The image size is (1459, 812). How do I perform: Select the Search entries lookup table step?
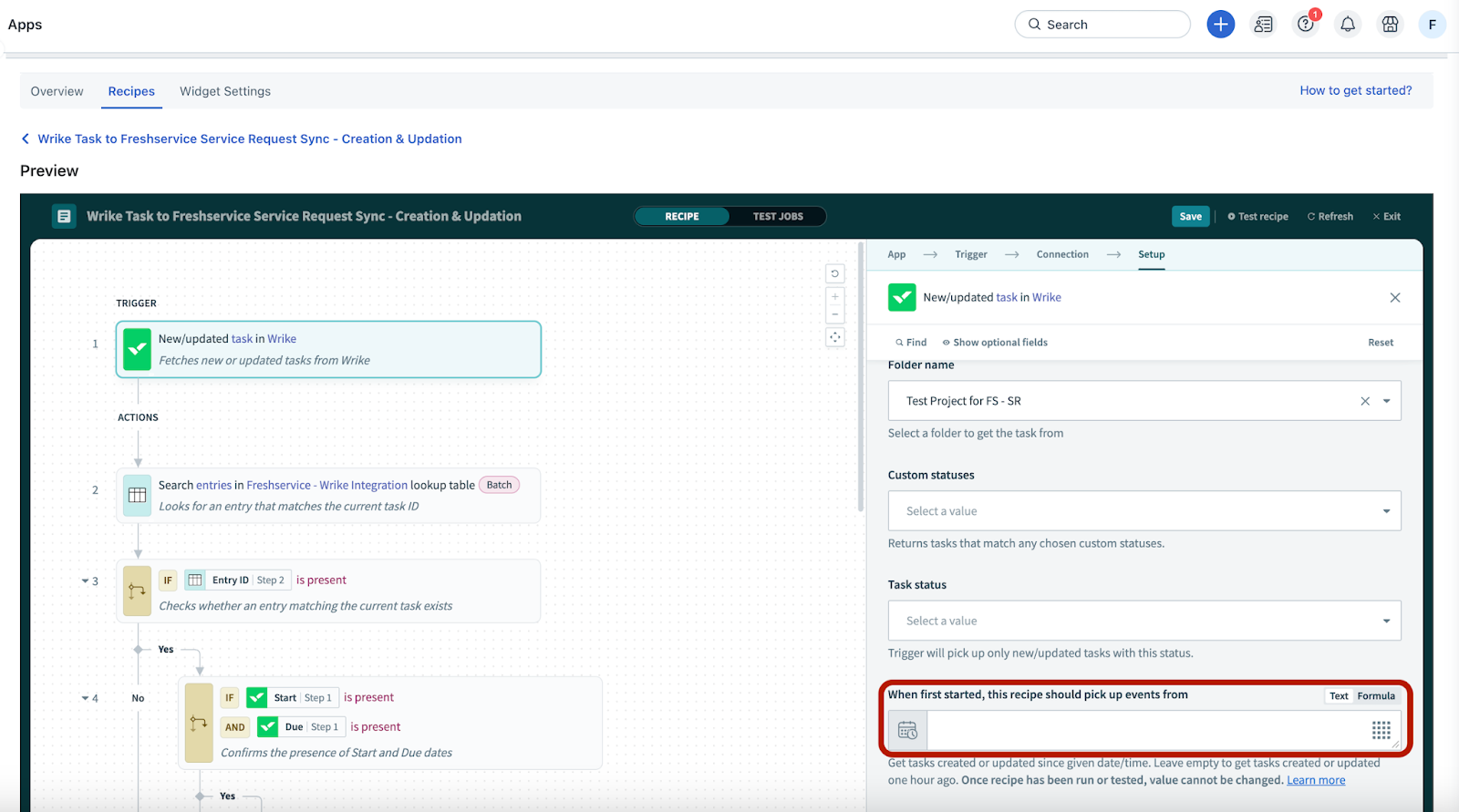[328, 495]
